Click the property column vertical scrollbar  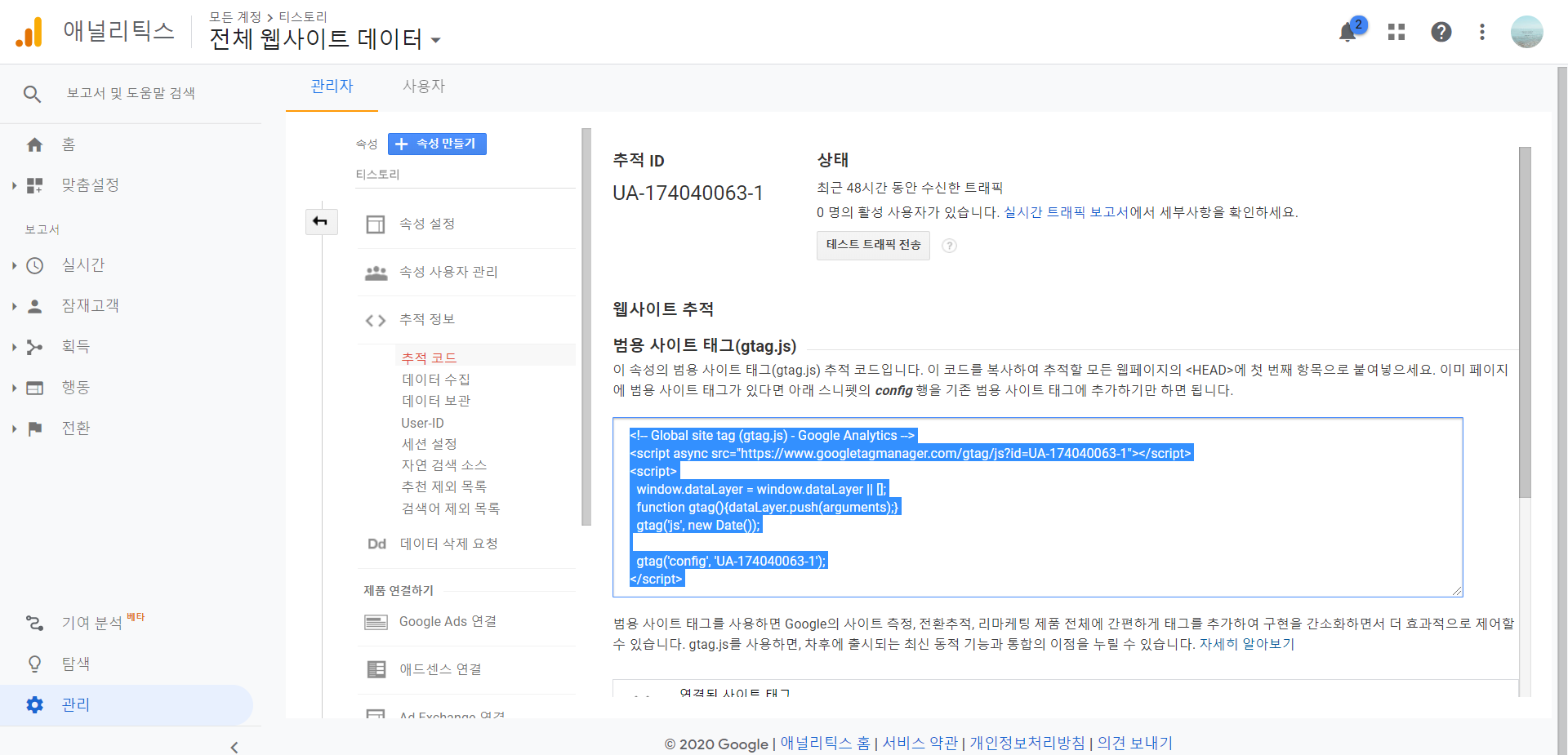pyautogui.click(x=586, y=326)
